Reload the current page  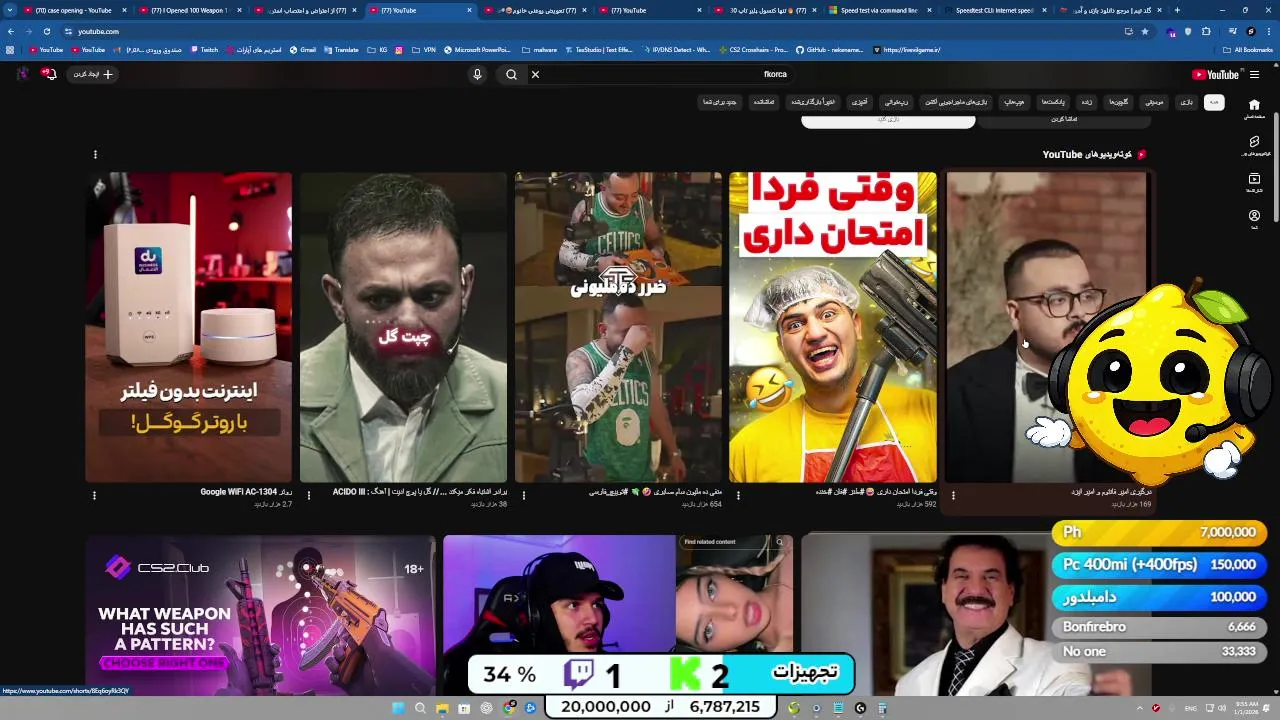[x=47, y=31]
